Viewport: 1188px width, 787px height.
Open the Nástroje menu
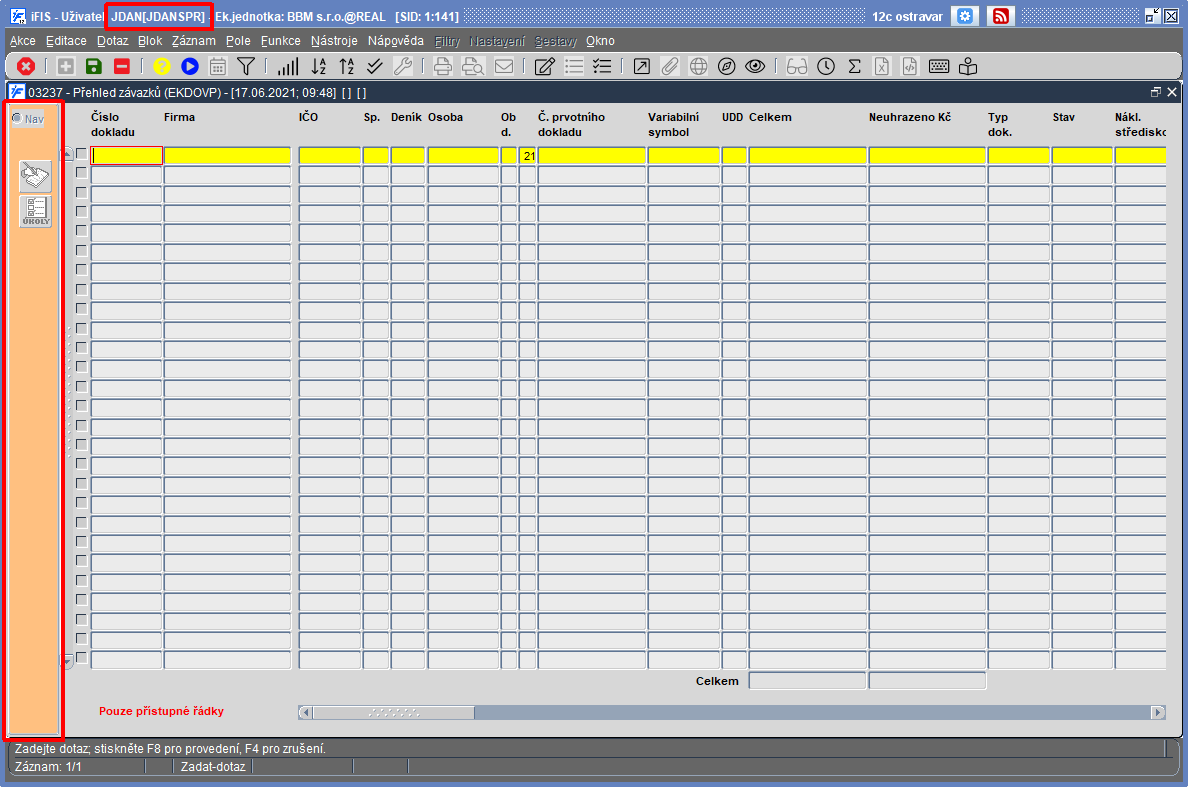pos(334,41)
